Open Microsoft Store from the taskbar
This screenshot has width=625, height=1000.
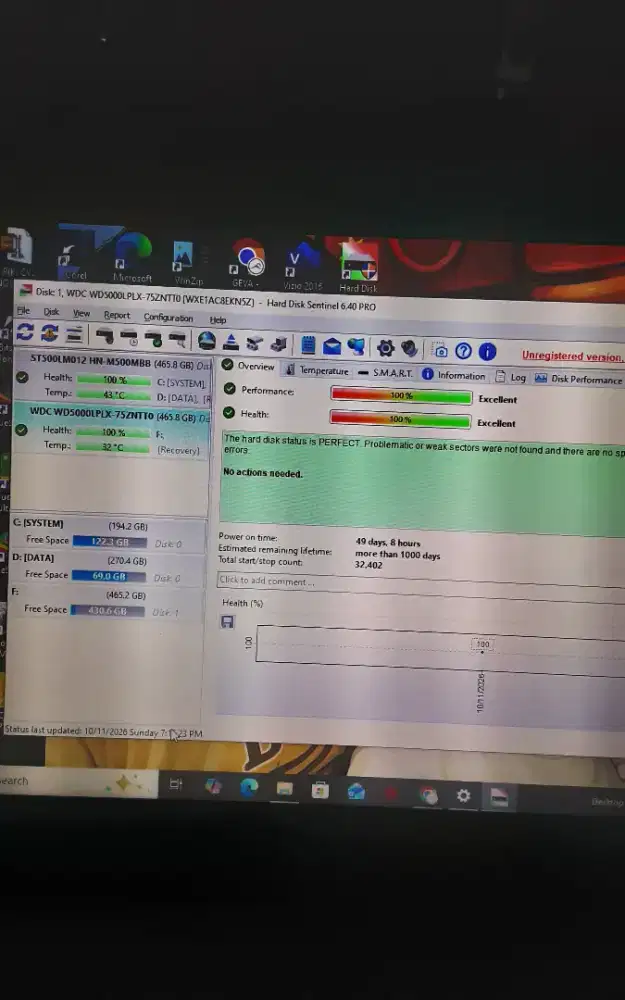tap(320, 790)
